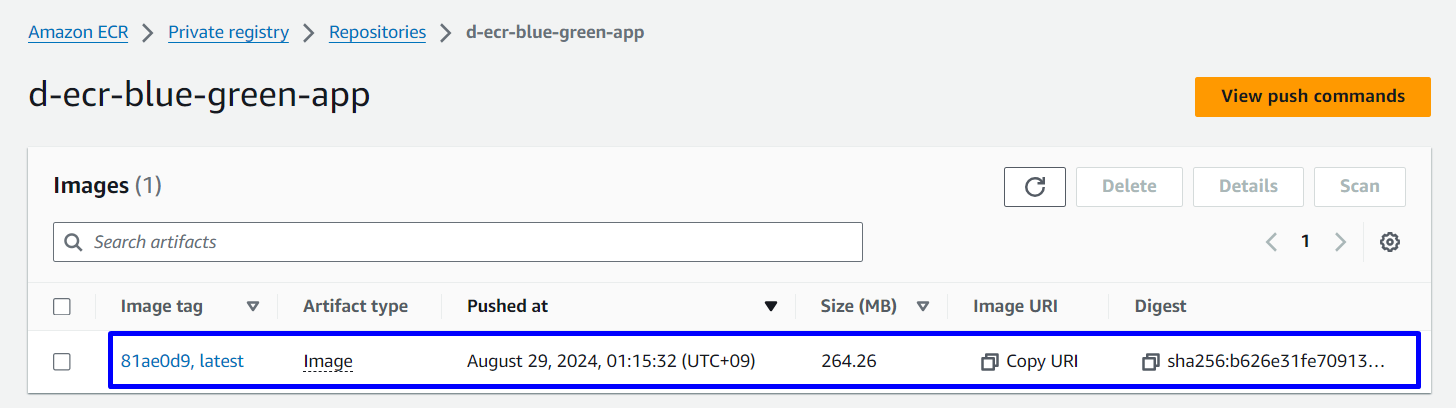Navigate to Amazon ECR breadcrumb

(x=78, y=32)
